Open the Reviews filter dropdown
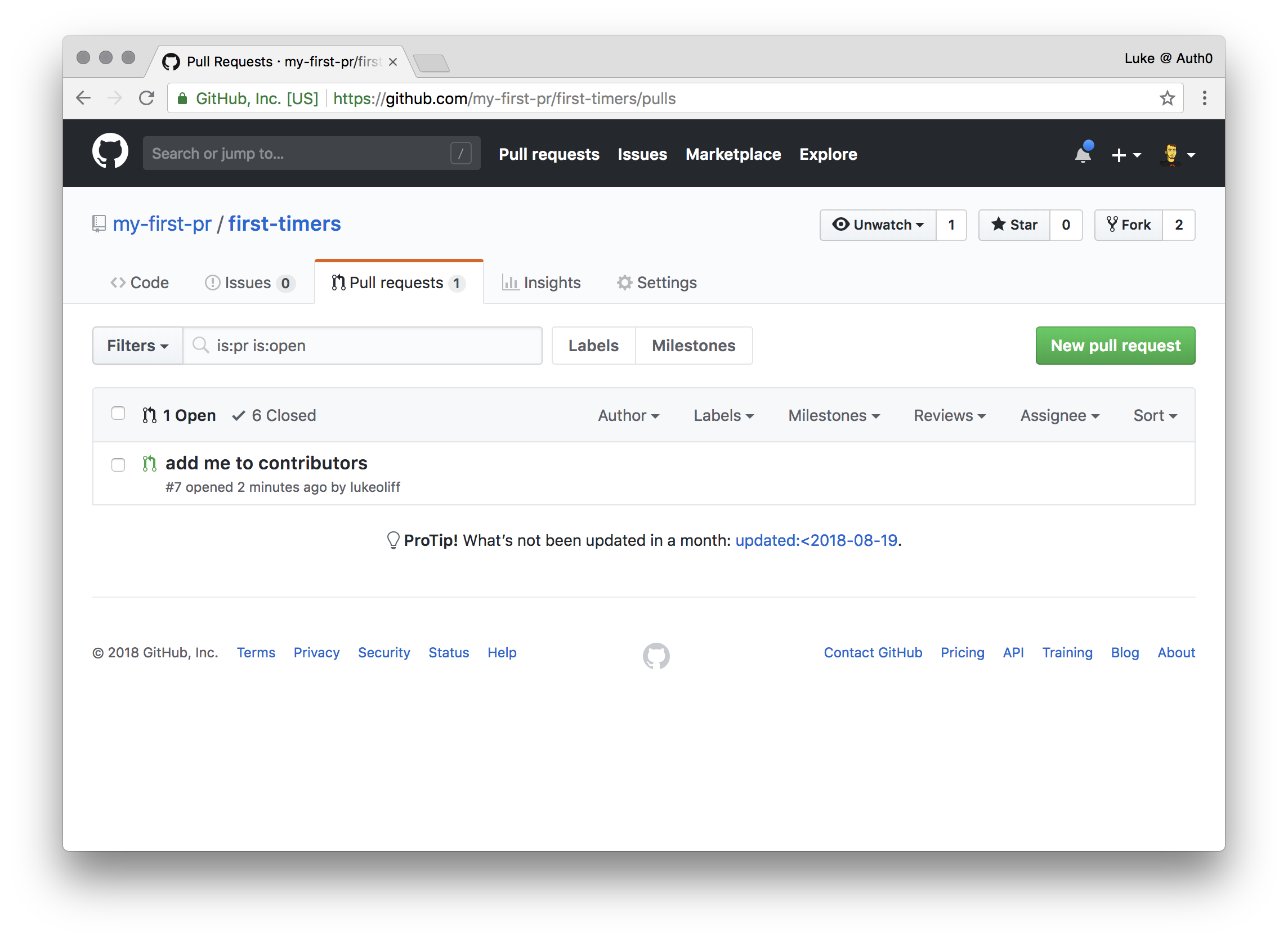 950,415
